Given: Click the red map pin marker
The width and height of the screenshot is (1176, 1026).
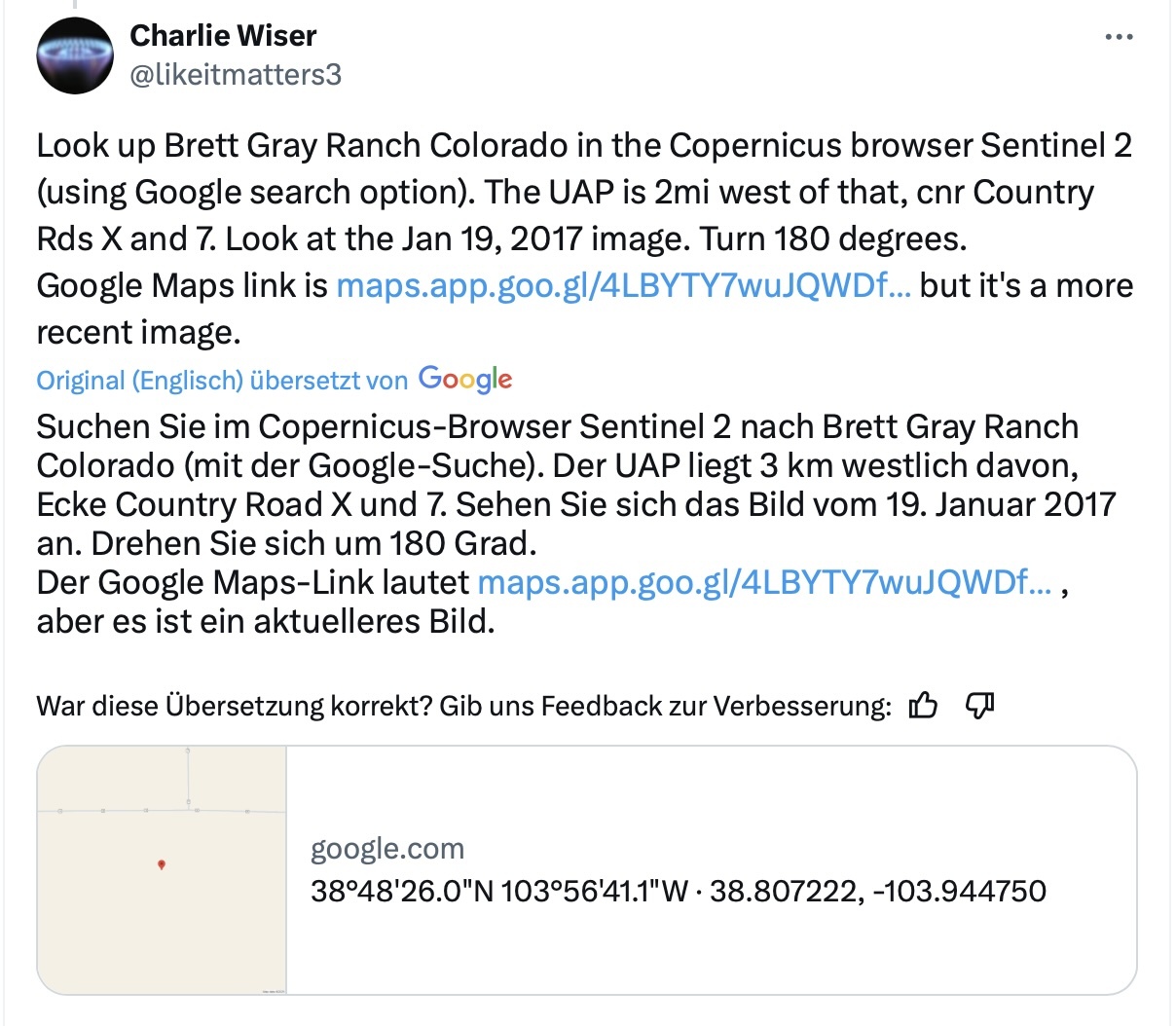Looking at the screenshot, I should pos(162,863).
